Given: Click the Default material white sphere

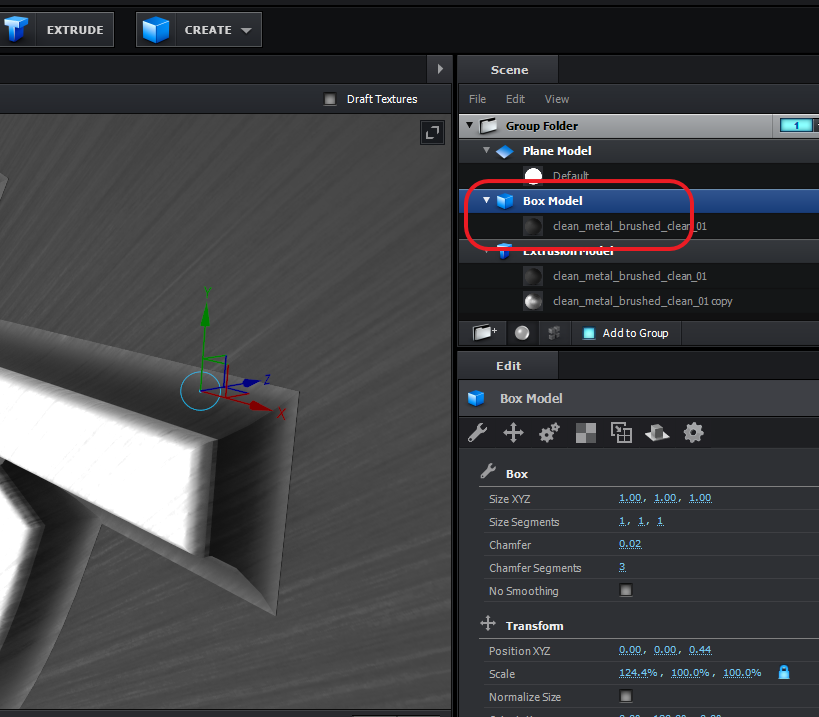Looking at the screenshot, I should coord(533,176).
